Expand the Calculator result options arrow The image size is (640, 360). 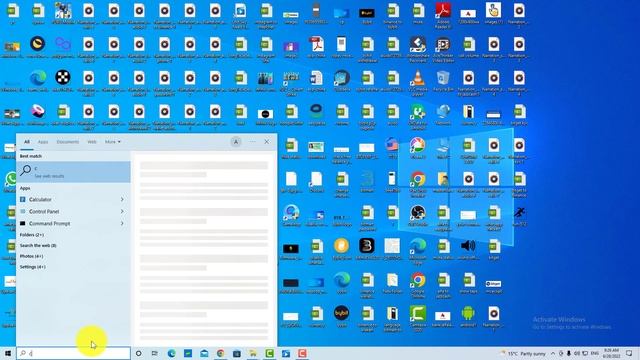tap(122, 200)
